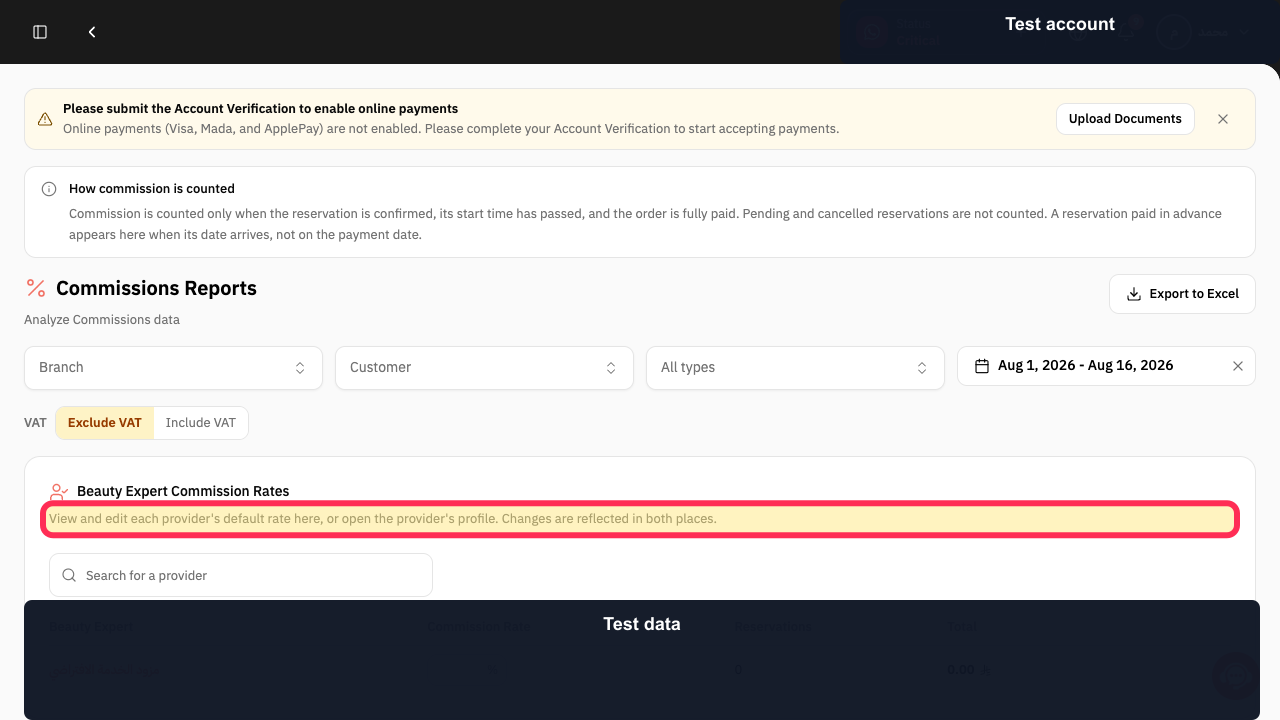Click the info icon beside How commission is counted
1280x720 pixels.
(49, 189)
